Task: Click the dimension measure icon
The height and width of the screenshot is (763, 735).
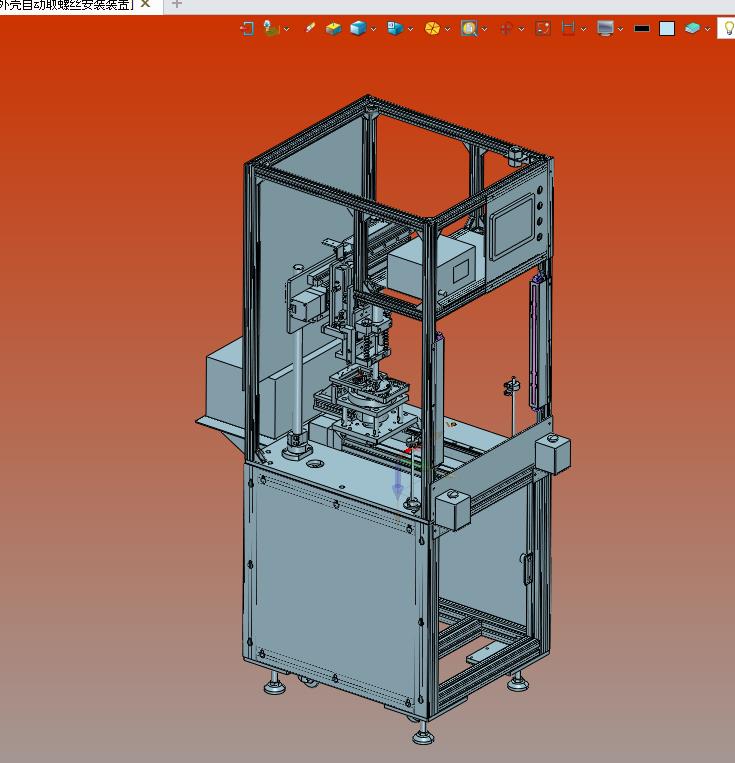Action: 568,28
